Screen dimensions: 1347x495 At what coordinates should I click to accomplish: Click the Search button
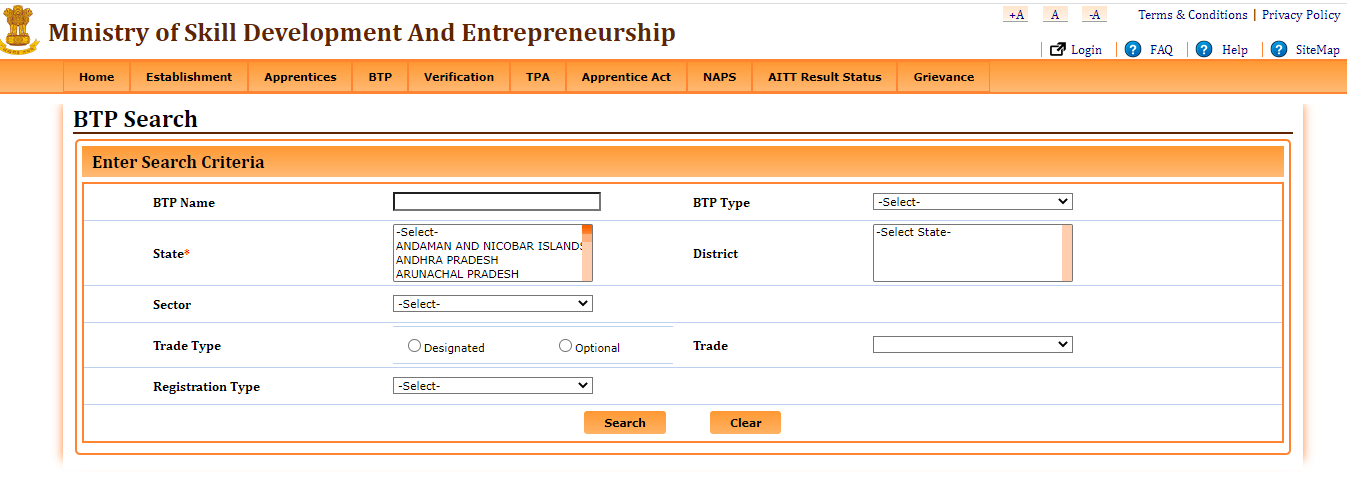pyautogui.click(x=625, y=423)
